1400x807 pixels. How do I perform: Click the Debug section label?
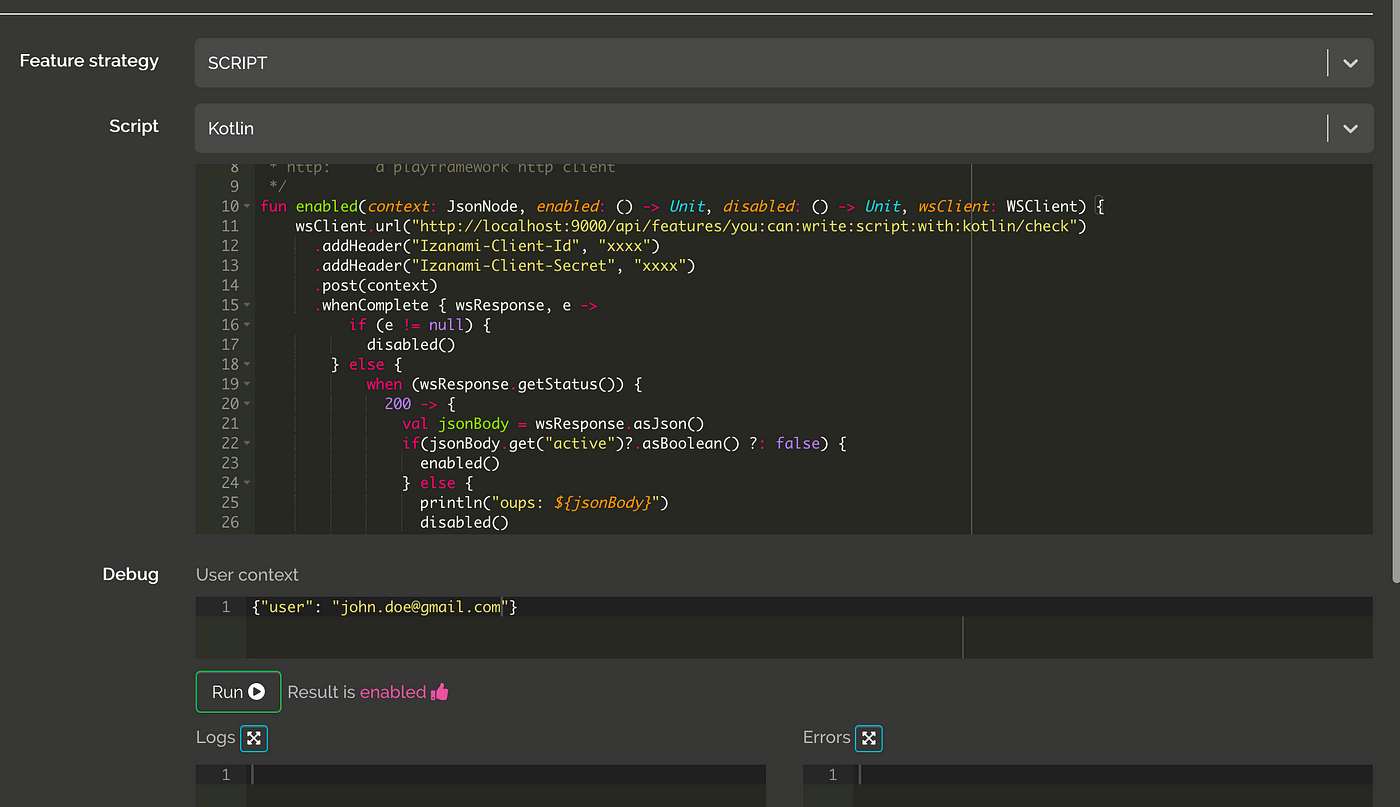[x=131, y=574]
